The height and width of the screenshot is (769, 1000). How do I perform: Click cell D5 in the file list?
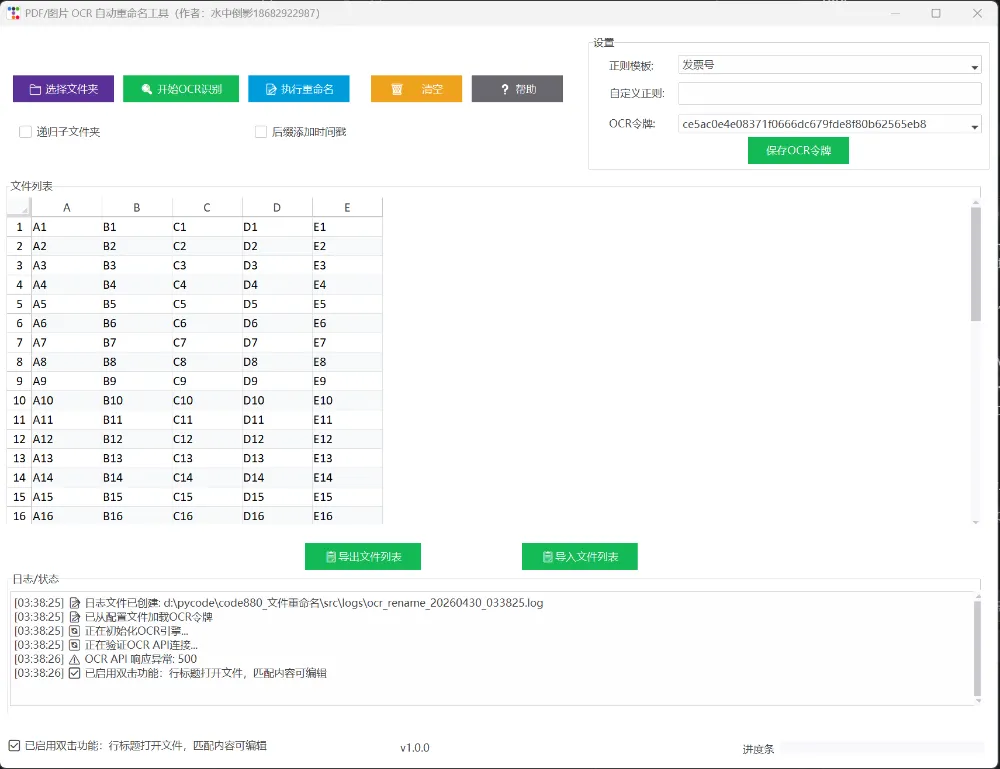(277, 304)
